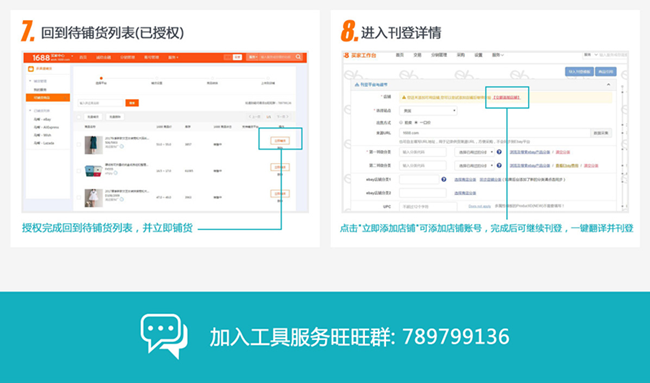This screenshot has width=650, height=383.
Task: Click the magnifier search icon in 1688 header
Action: 298,57
